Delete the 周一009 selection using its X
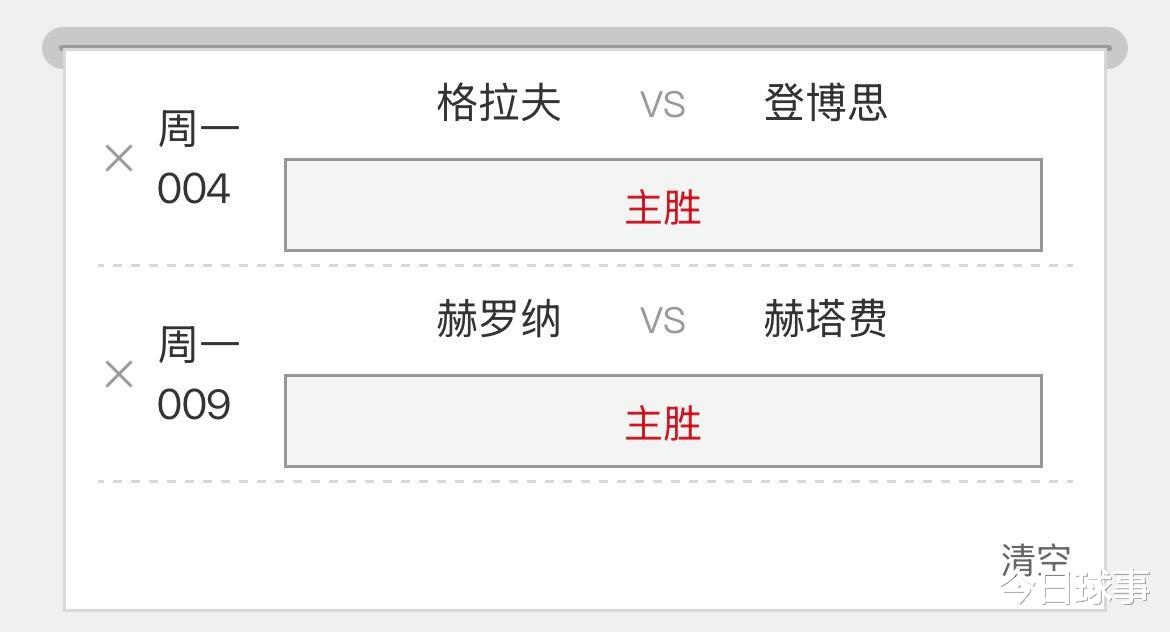Viewport: 1170px width, 632px height. point(119,374)
